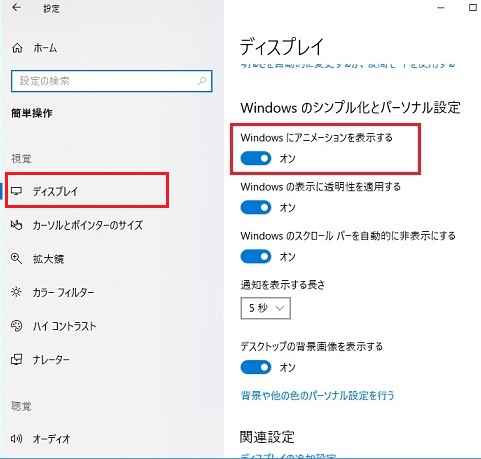Open カラー フィルター settings page
This screenshot has height=459, width=481.
[63, 293]
